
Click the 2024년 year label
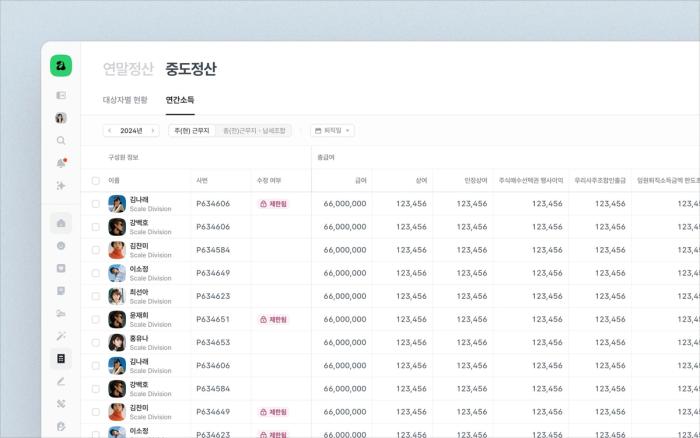click(131, 130)
